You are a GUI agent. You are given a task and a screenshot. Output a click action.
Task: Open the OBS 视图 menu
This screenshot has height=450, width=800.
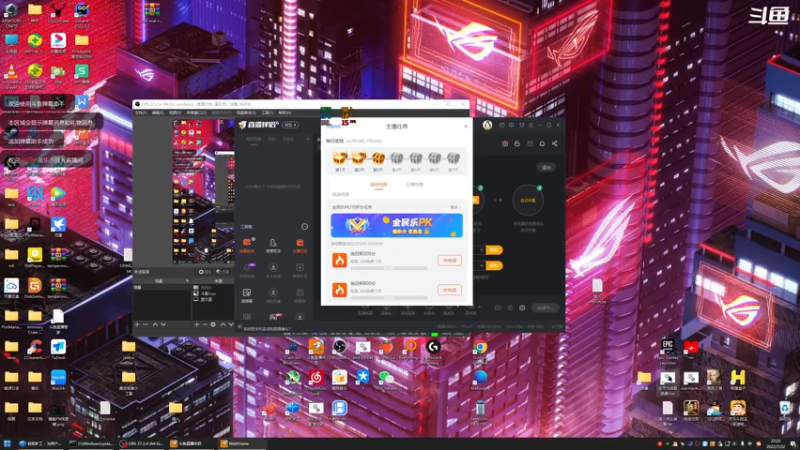click(174, 113)
